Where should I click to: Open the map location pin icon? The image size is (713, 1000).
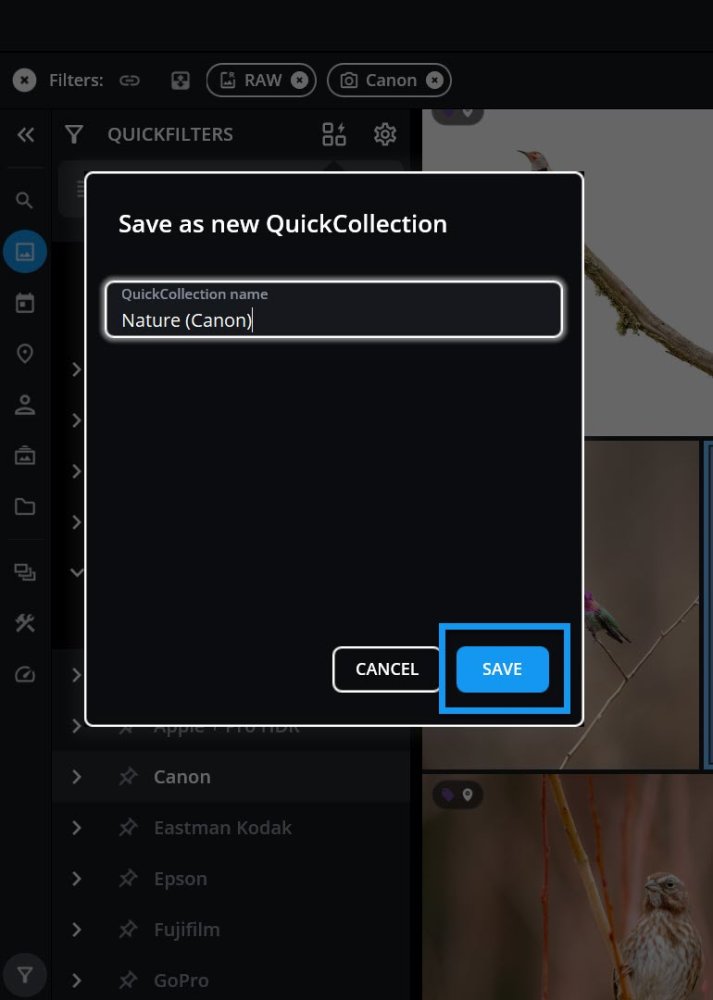pos(25,353)
